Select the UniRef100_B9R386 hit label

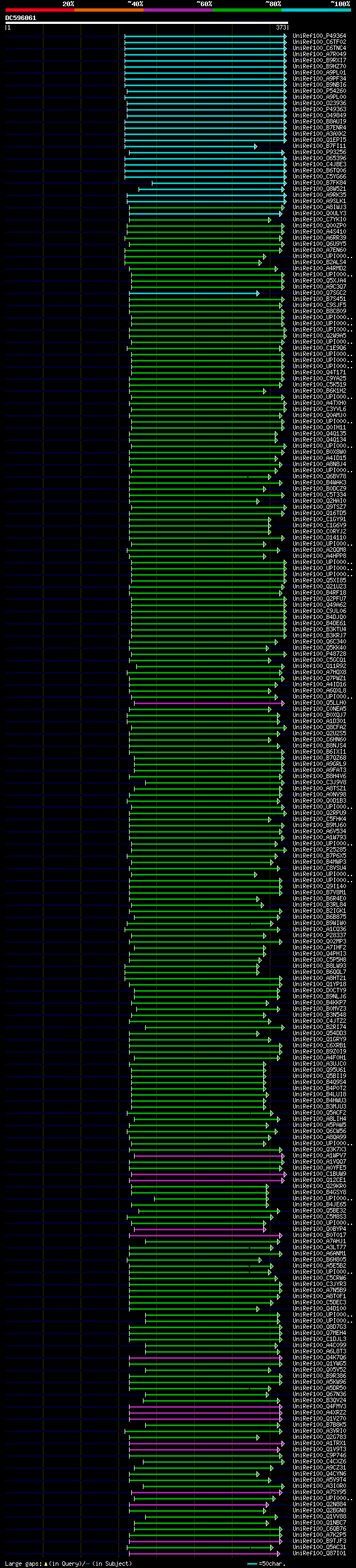[x=319, y=1376]
